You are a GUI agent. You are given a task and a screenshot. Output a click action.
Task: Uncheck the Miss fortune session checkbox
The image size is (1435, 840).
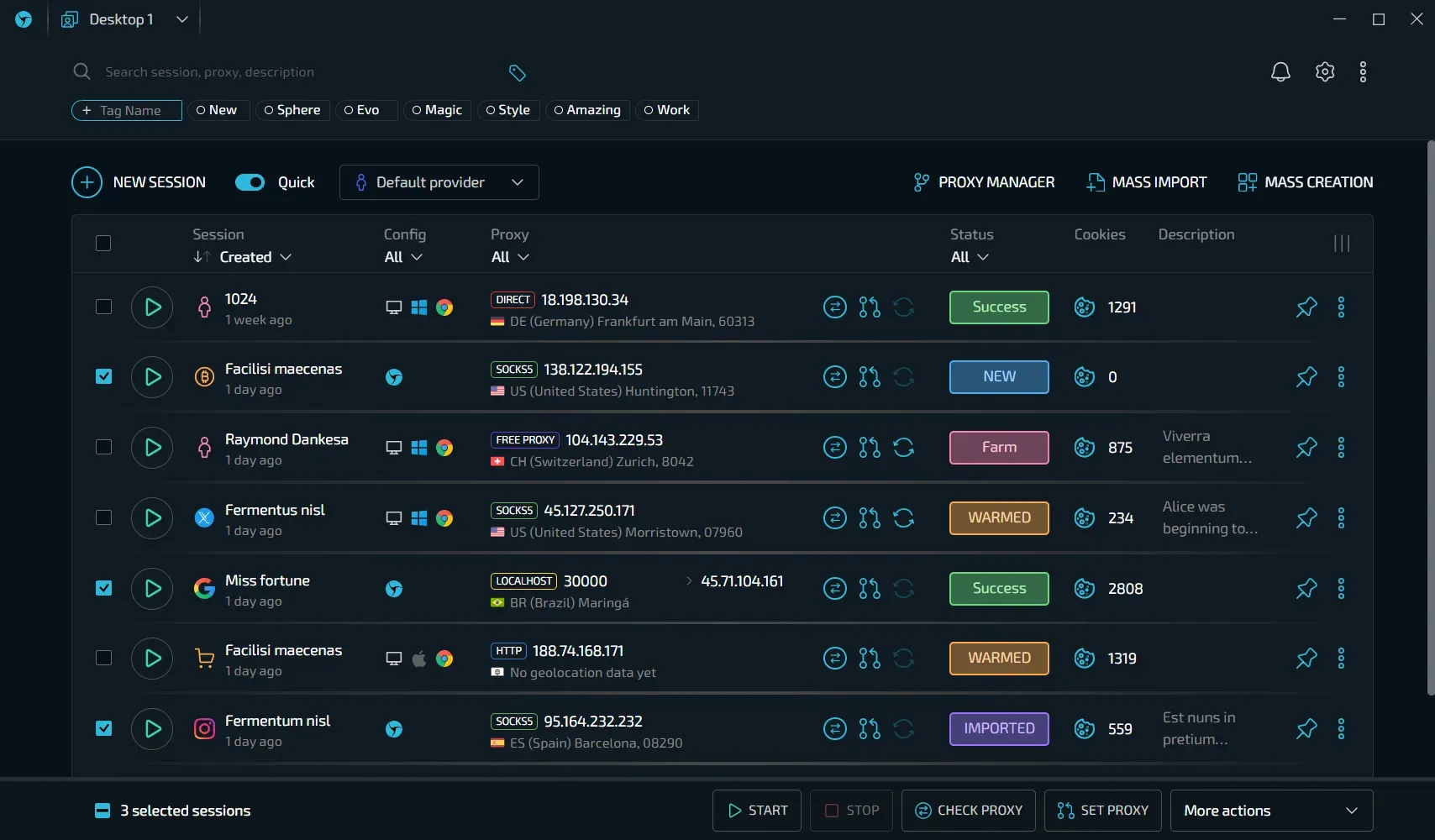pyautogui.click(x=103, y=588)
